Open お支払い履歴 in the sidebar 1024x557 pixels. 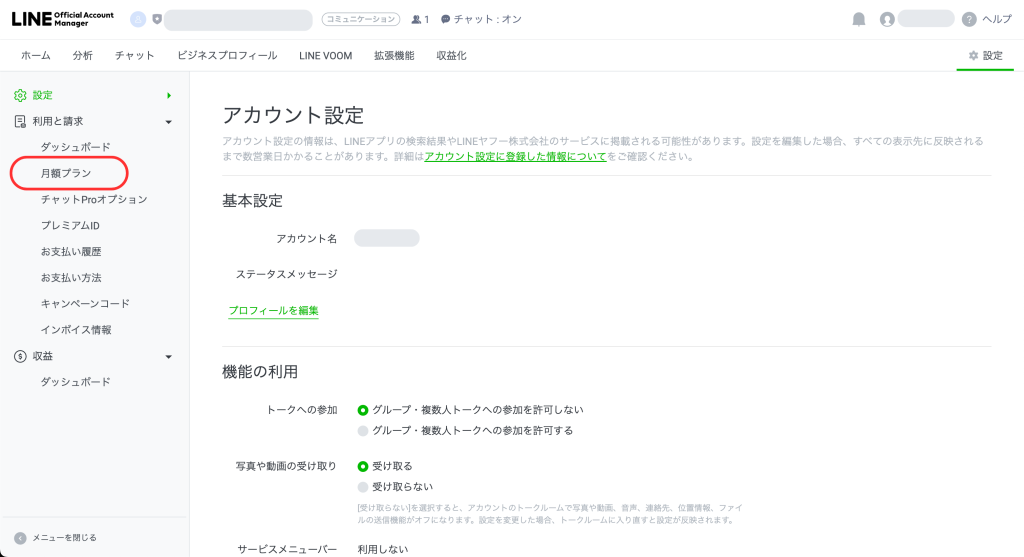[x=71, y=251]
